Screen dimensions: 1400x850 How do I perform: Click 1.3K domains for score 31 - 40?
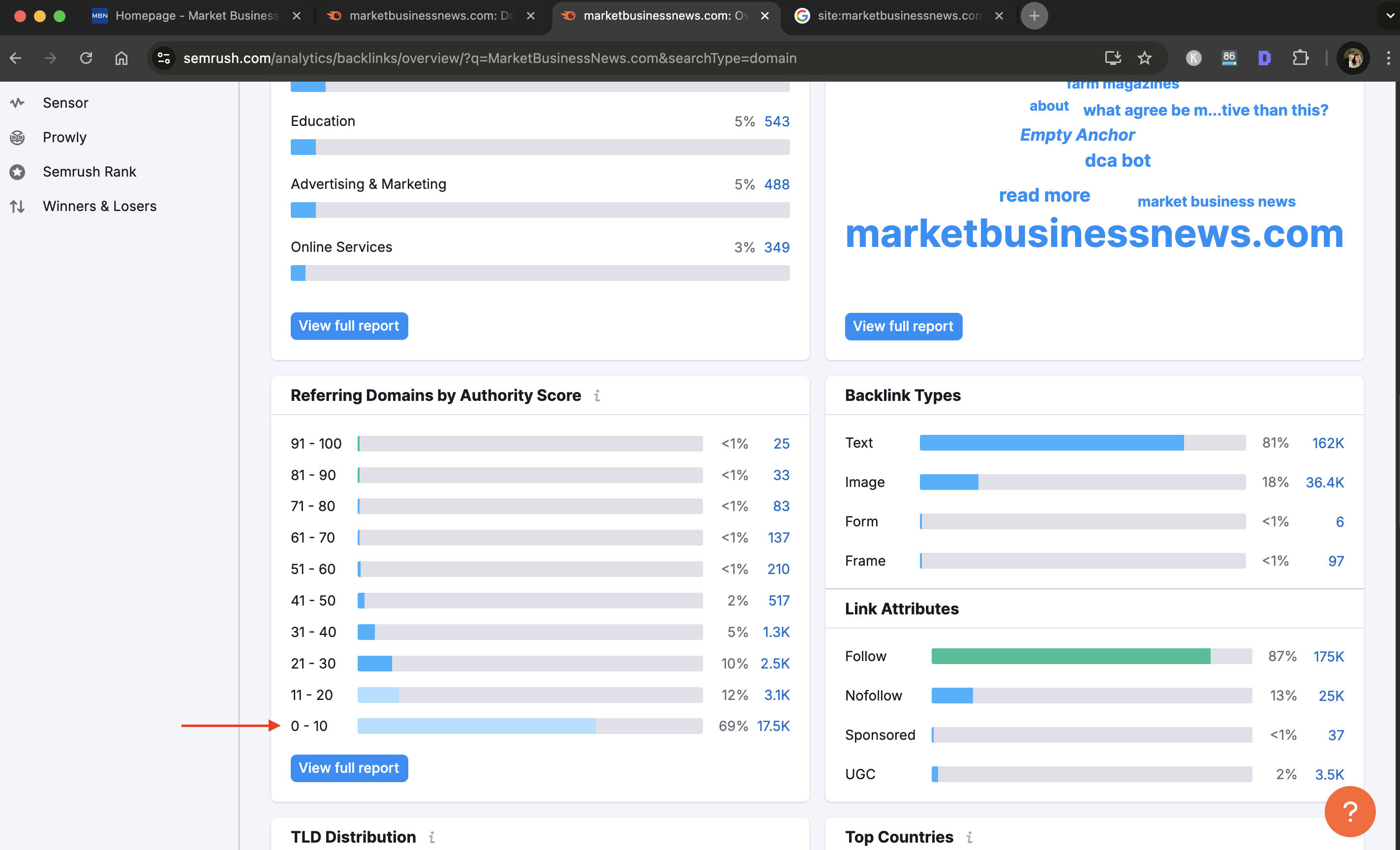(x=776, y=632)
